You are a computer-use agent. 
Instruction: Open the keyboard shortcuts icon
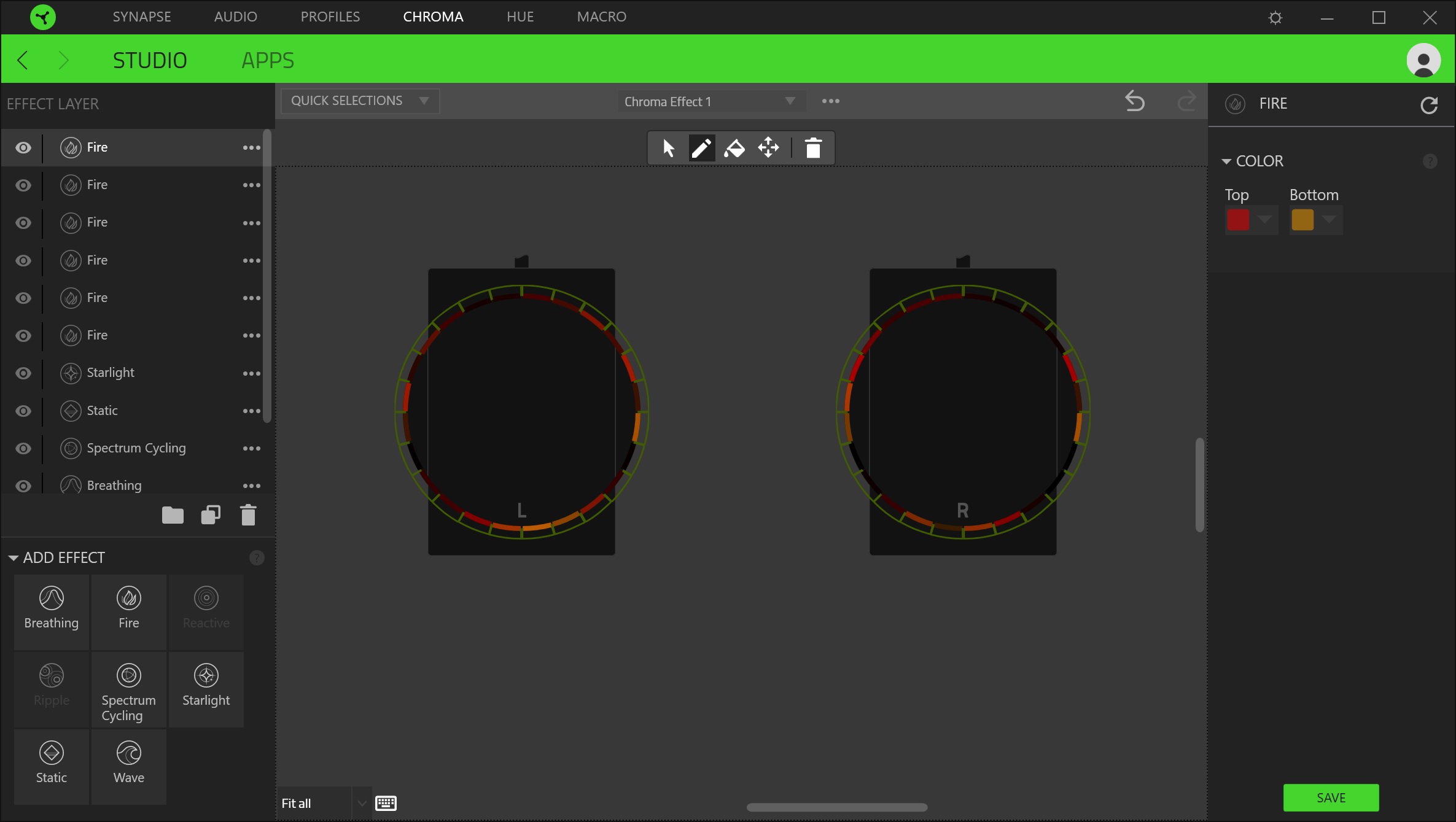(386, 803)
